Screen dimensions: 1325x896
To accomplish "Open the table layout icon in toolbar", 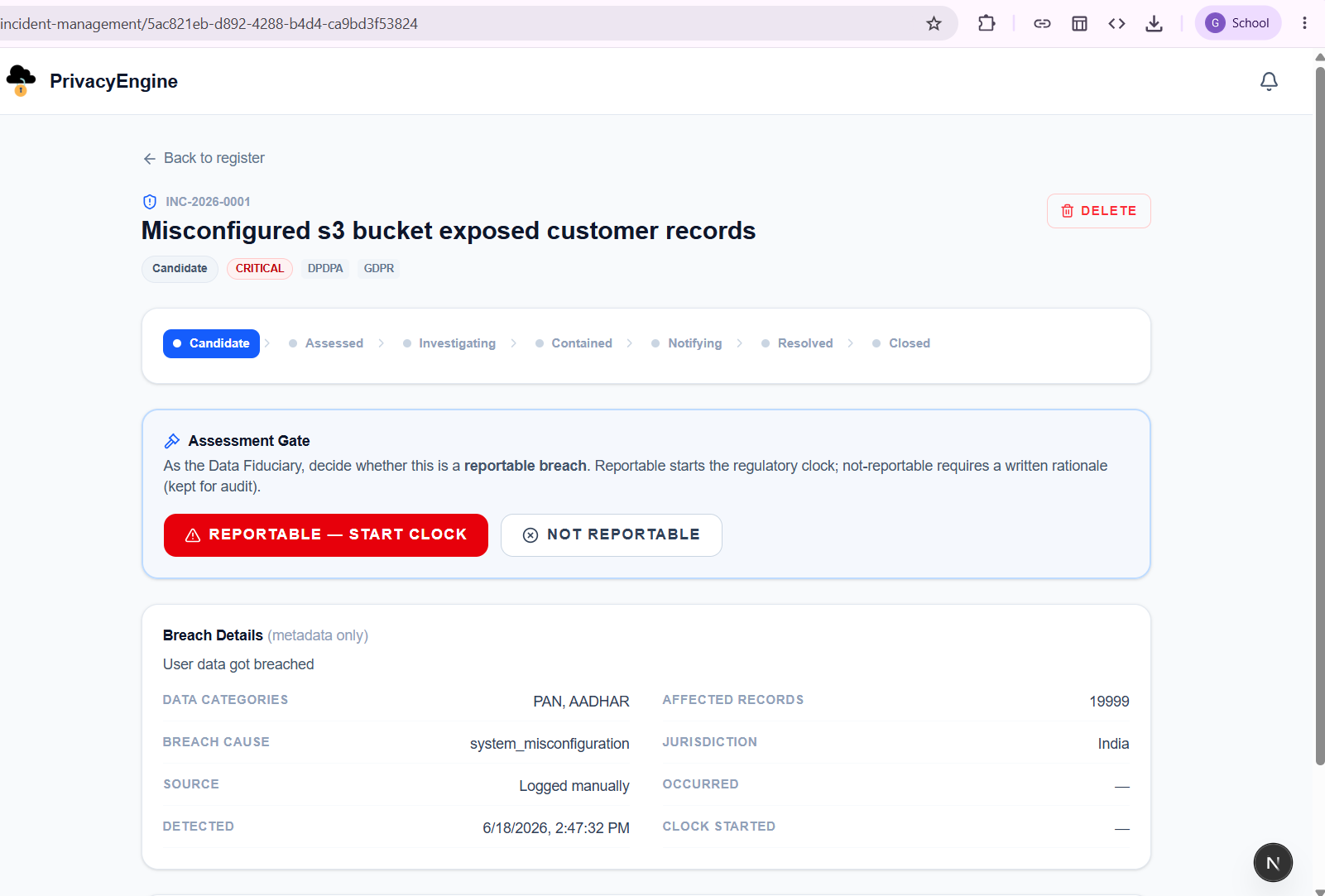I will pos(1079,23).
